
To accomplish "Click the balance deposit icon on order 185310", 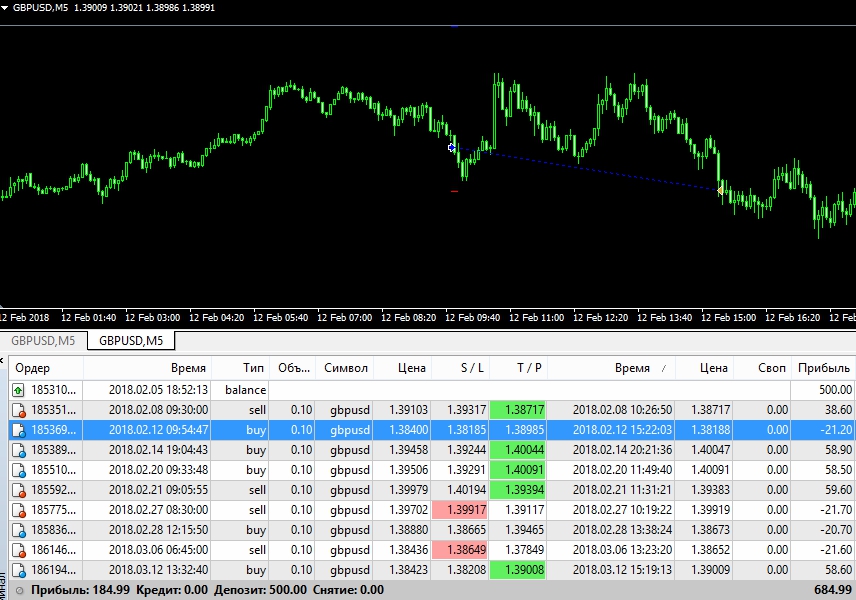I will (18, 390).
